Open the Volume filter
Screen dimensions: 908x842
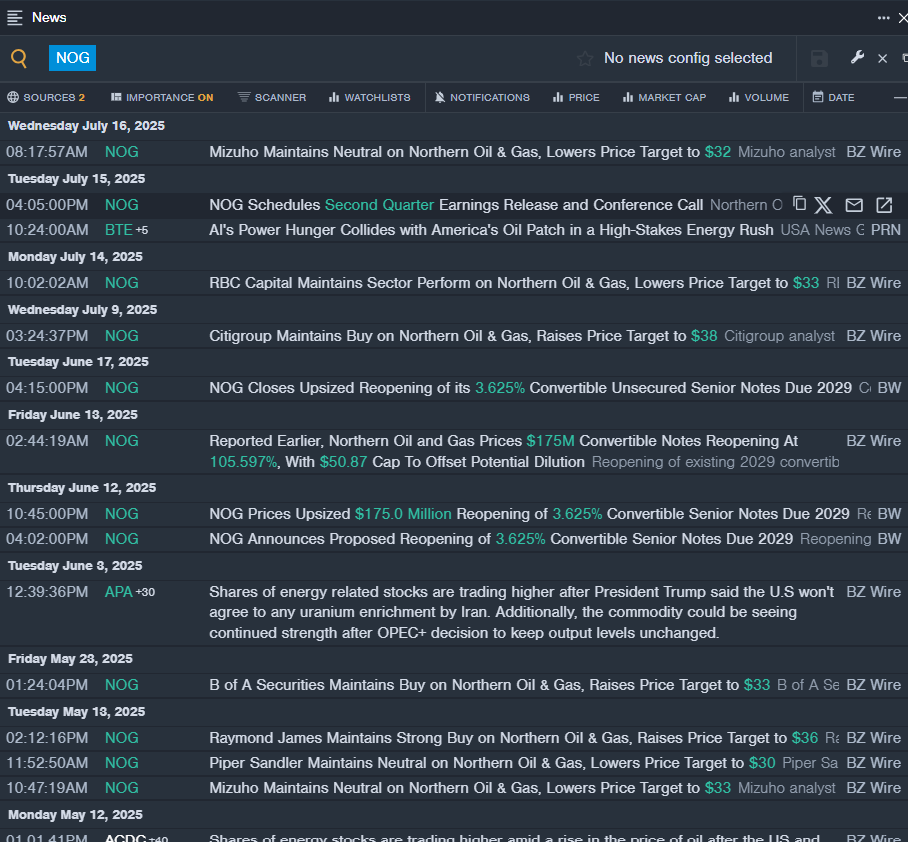click(x=759, y=97)
